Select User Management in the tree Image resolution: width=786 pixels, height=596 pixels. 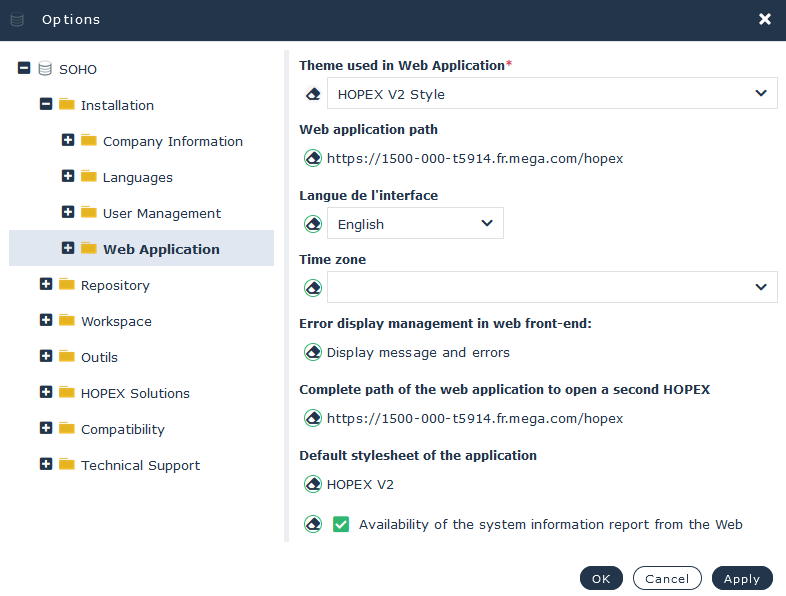161,213
